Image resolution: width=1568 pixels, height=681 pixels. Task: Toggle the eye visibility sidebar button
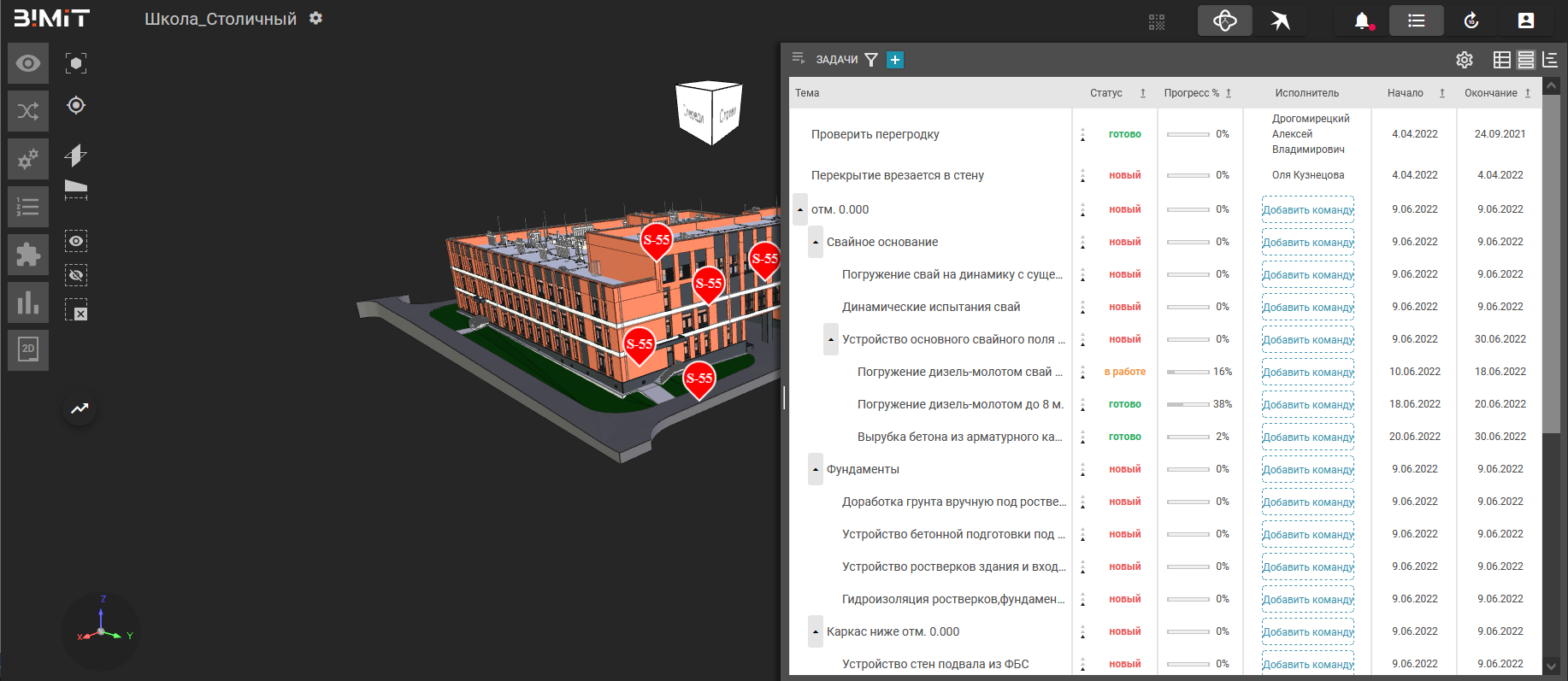28,64
